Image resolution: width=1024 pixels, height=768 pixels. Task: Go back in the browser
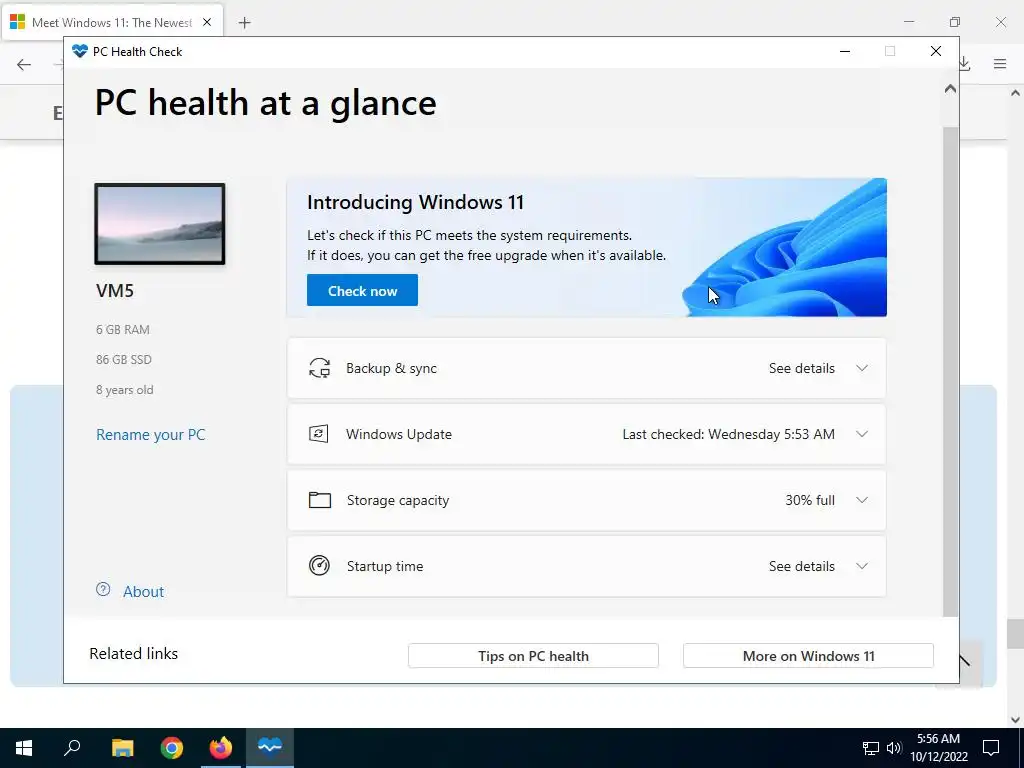click(x=24, y=64)
